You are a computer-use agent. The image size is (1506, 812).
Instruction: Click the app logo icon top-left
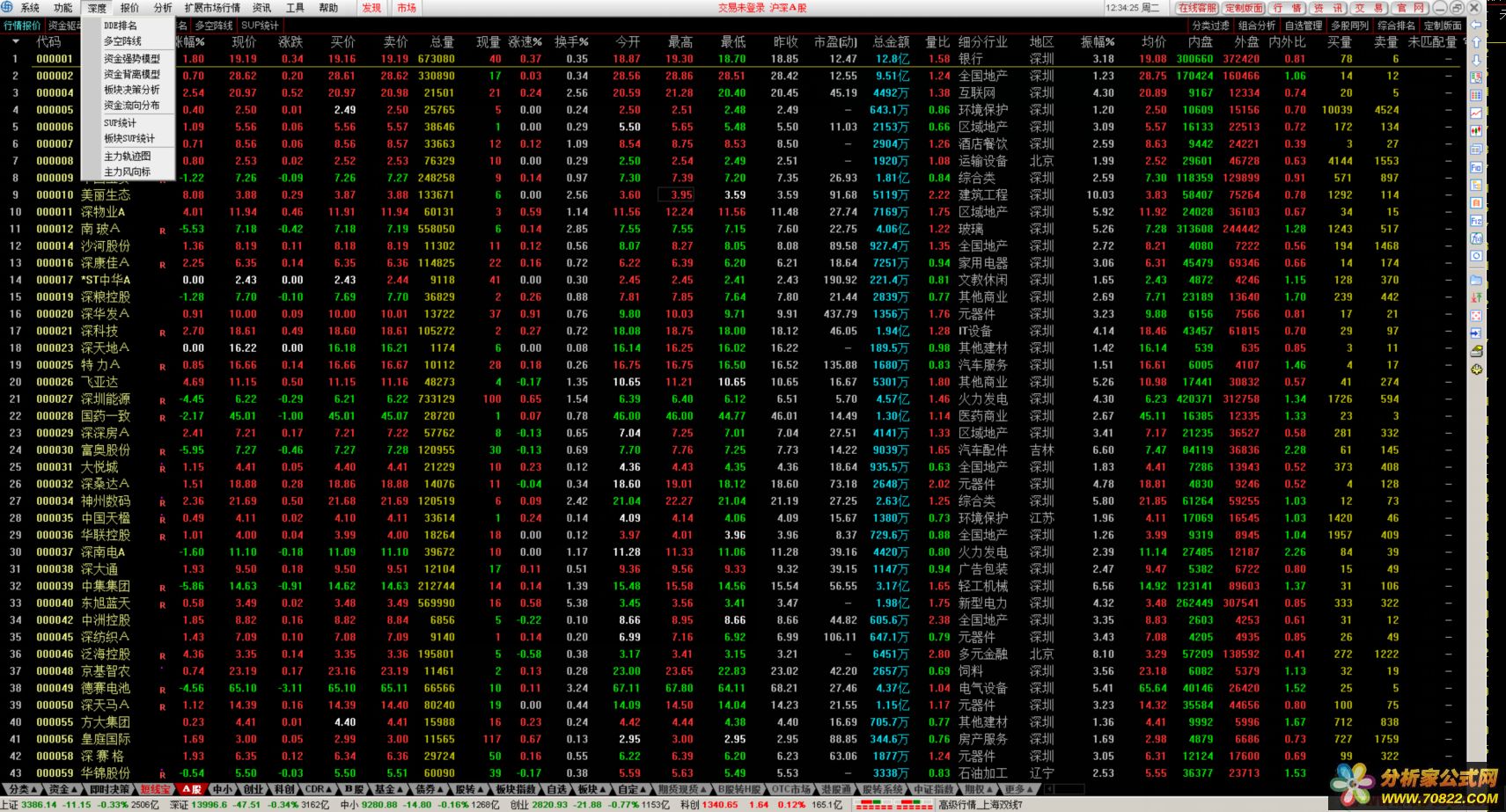click(9, 8)
